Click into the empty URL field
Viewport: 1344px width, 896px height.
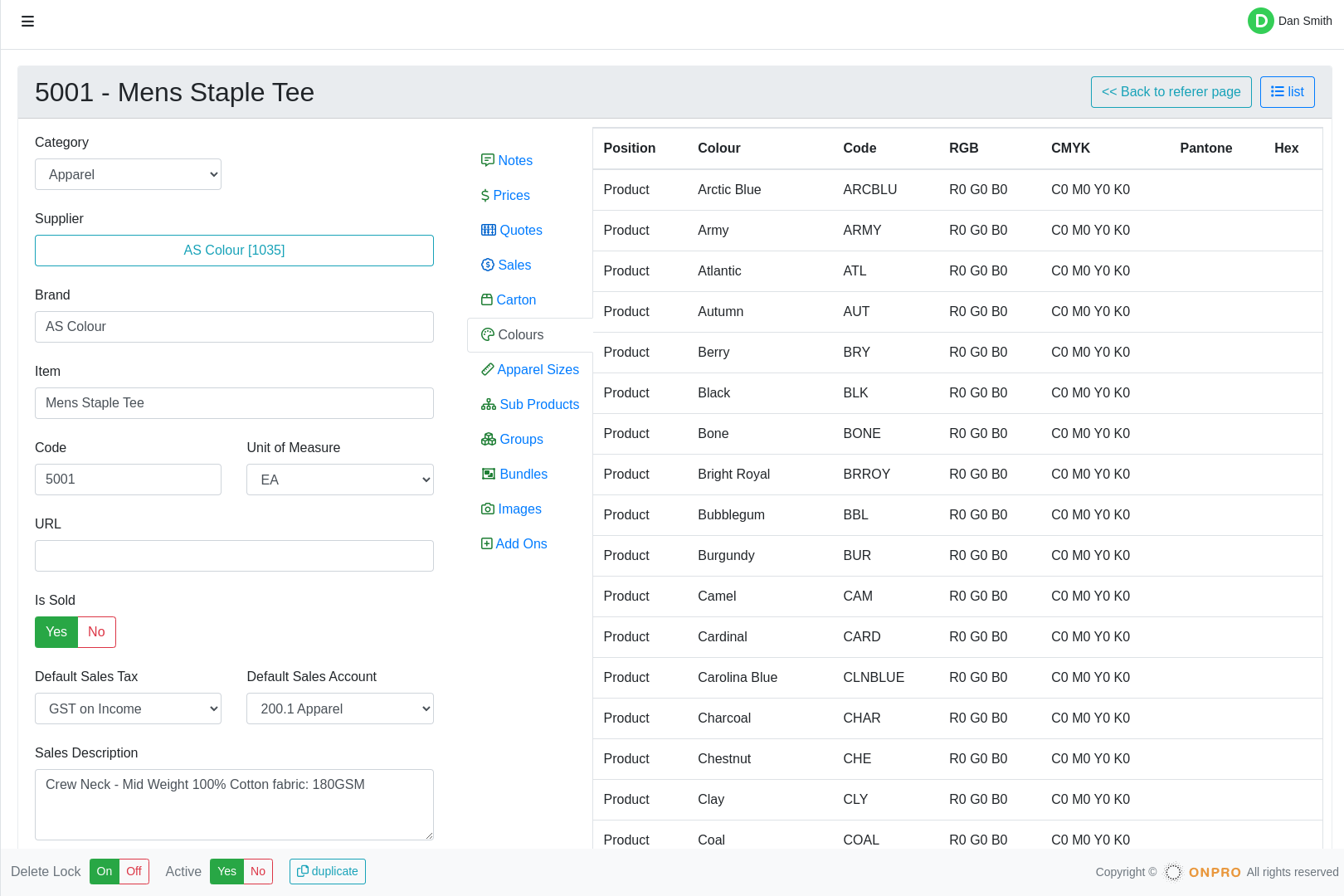coord(234,556)
